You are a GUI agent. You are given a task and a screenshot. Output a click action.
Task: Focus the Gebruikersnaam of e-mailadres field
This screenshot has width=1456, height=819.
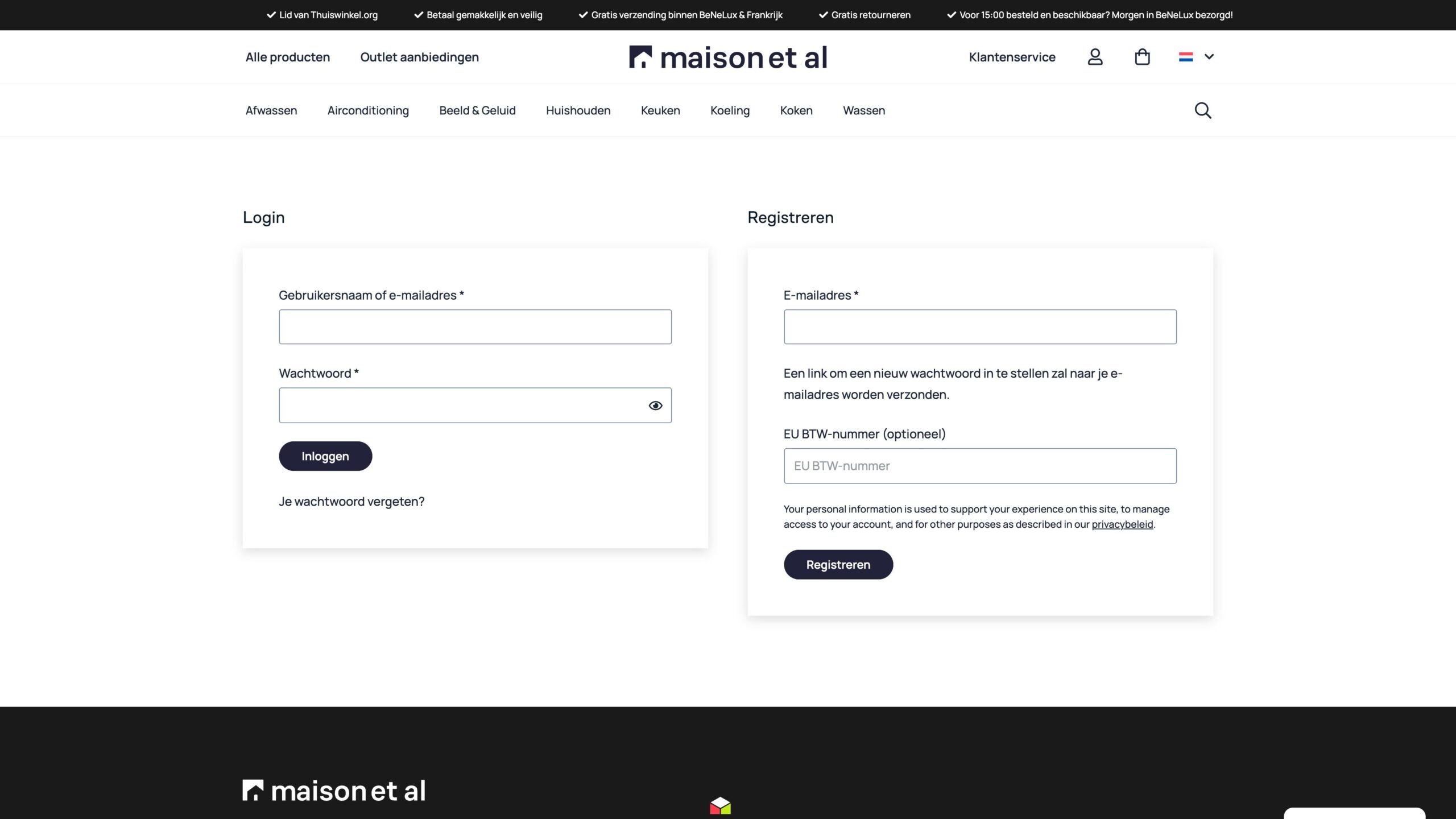tap(475, 327)
